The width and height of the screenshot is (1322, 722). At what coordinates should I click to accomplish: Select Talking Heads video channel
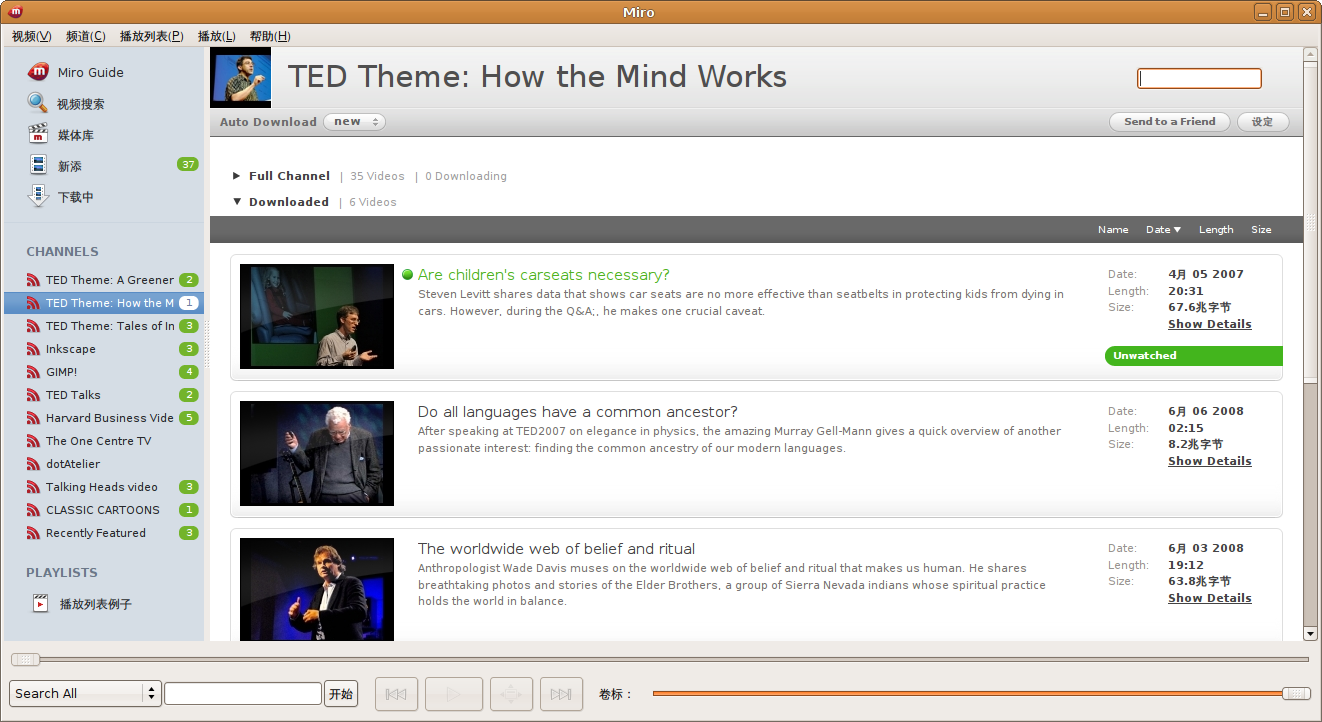(104, 487)
